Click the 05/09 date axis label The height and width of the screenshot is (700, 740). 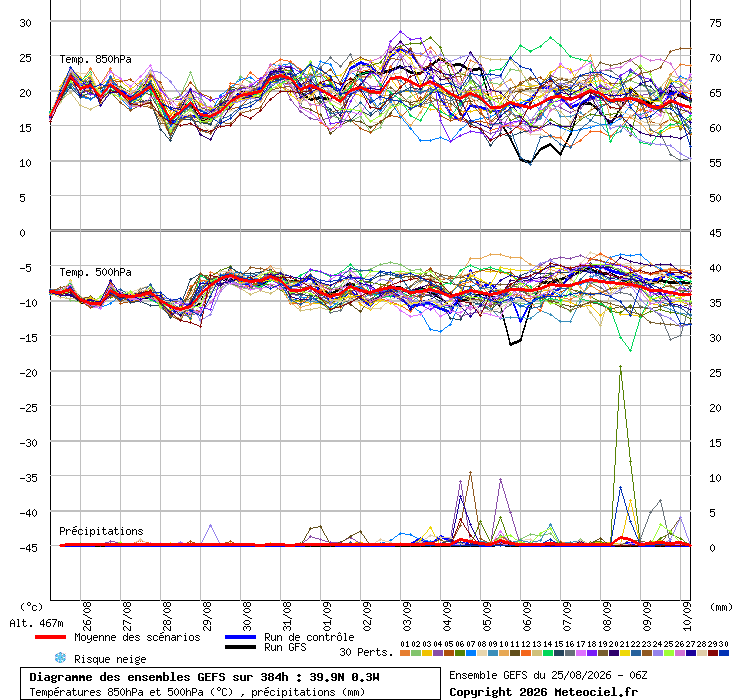(488, 616)
